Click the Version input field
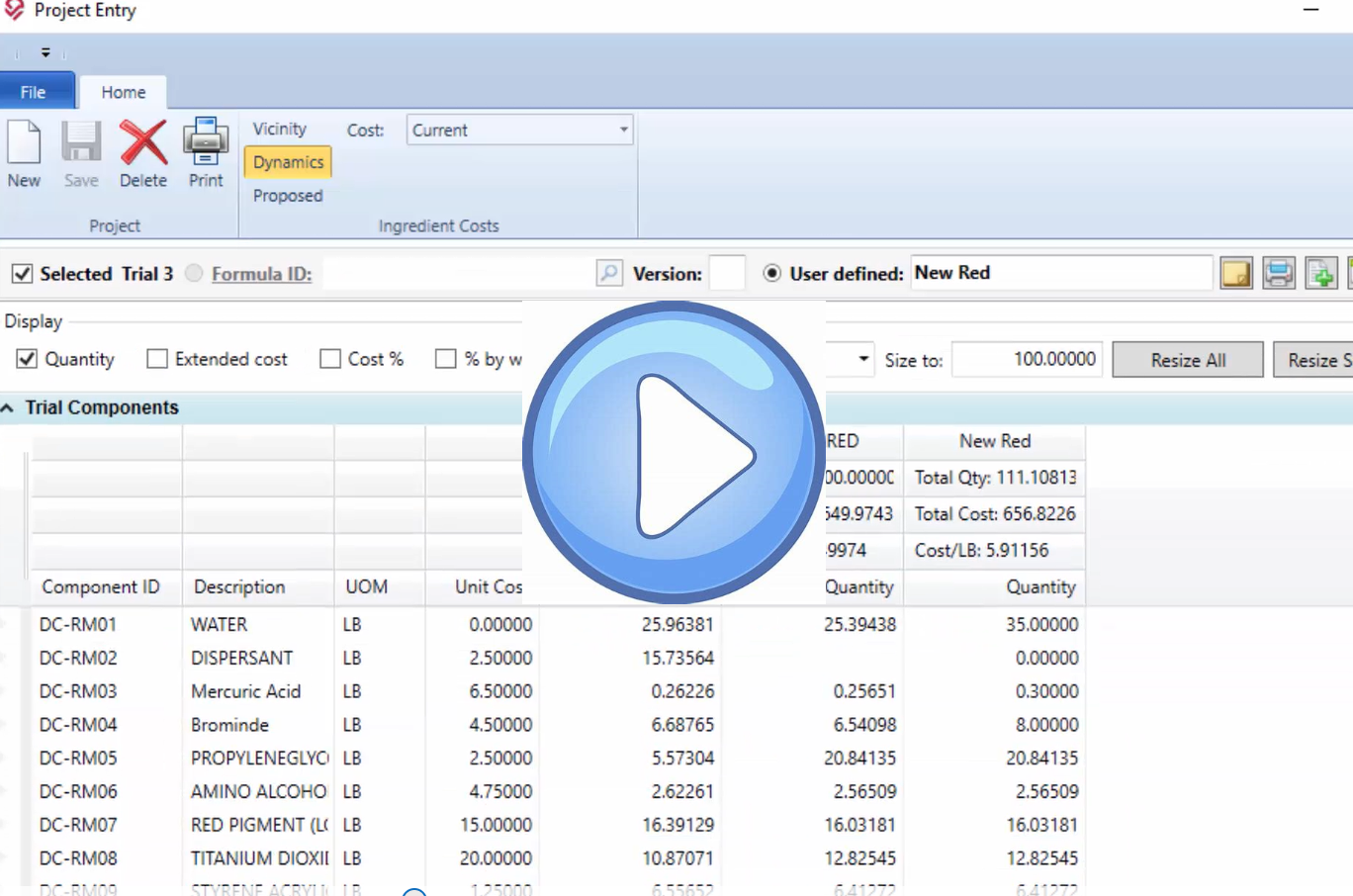 pos(727,273)
